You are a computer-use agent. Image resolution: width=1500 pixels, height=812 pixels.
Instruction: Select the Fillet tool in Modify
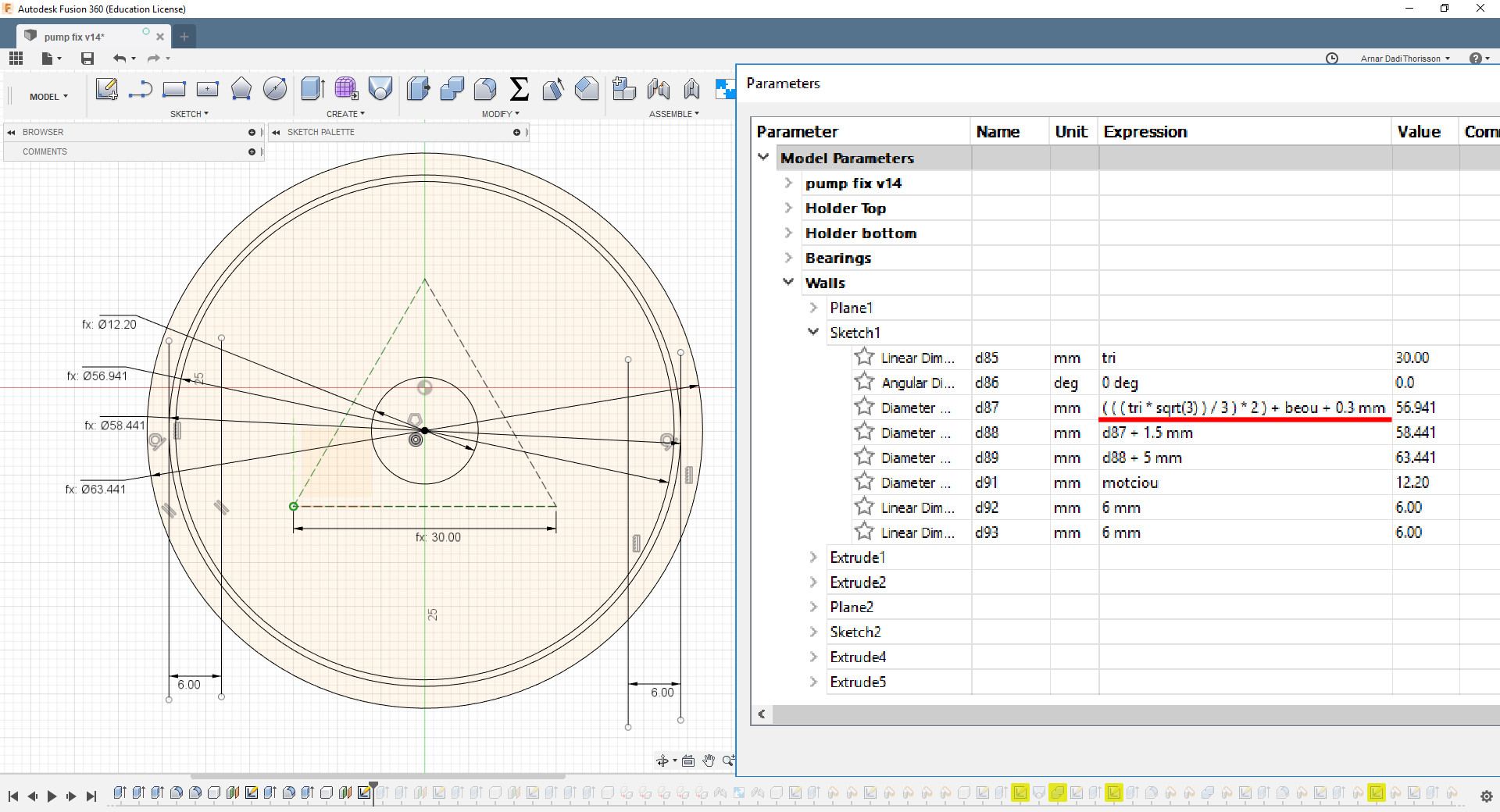coord(485,89)
